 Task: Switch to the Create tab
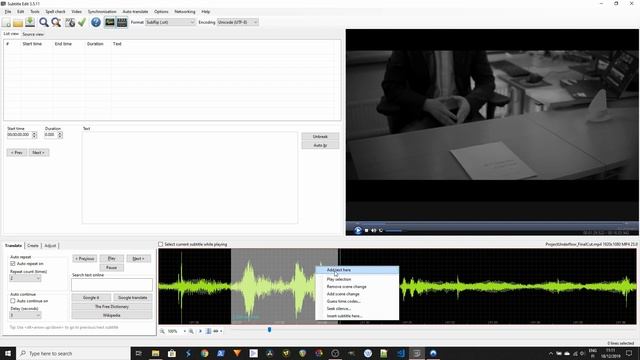pyautogui.click(x=33, y=246)
